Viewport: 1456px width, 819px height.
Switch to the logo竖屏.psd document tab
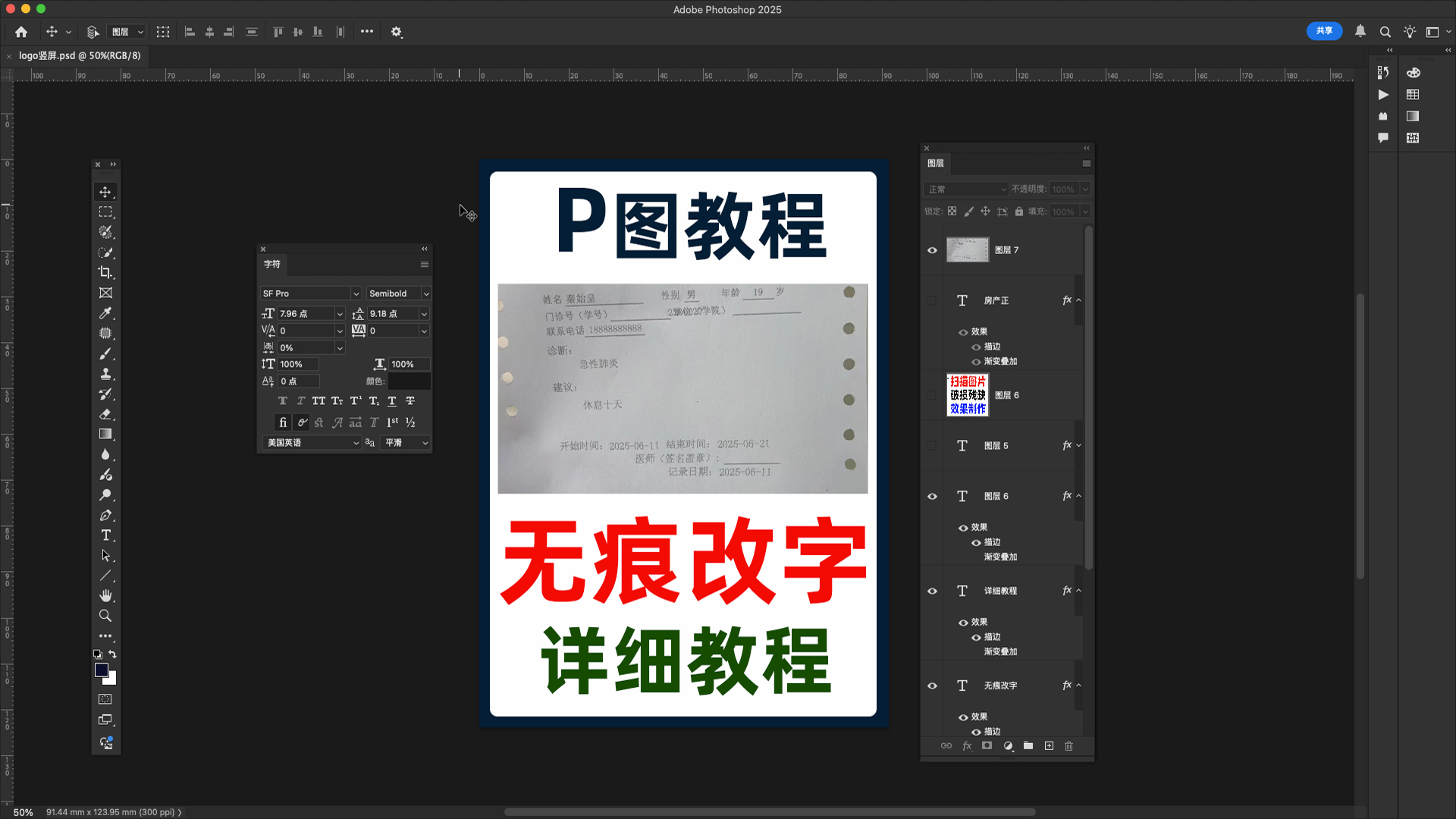[80, 55]
